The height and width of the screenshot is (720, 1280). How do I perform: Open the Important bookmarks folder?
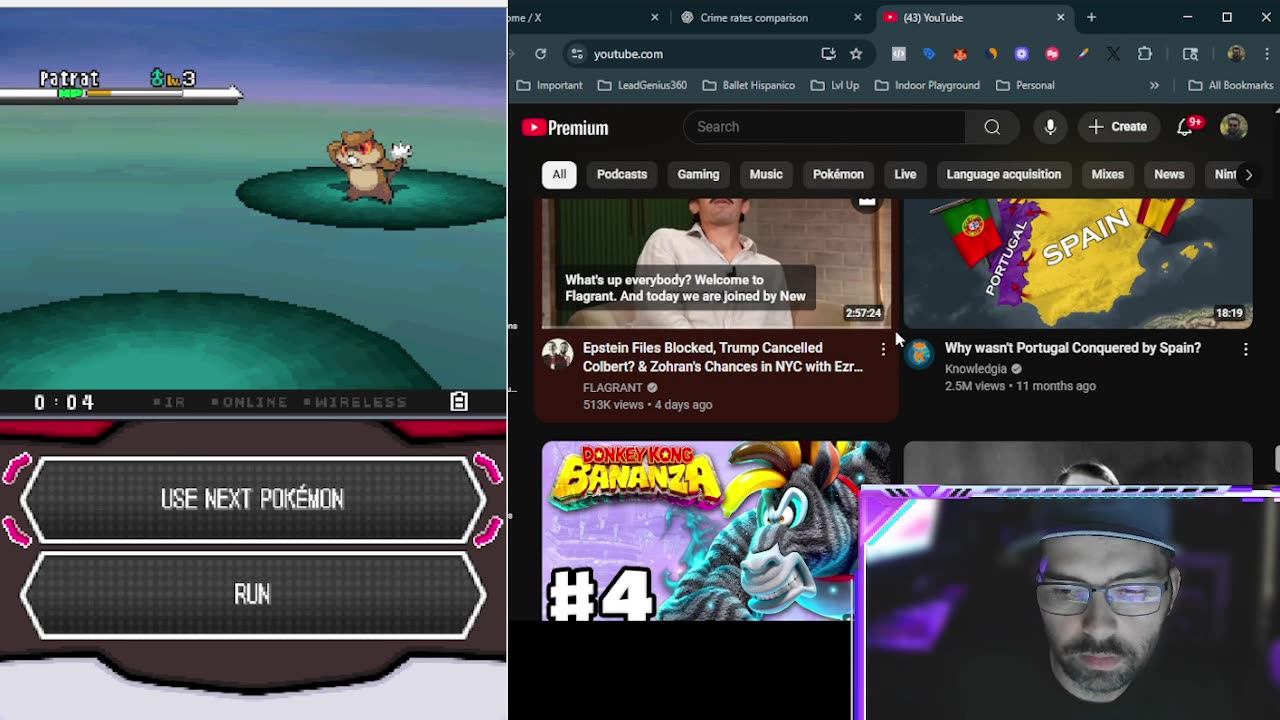tap(550, 85)
